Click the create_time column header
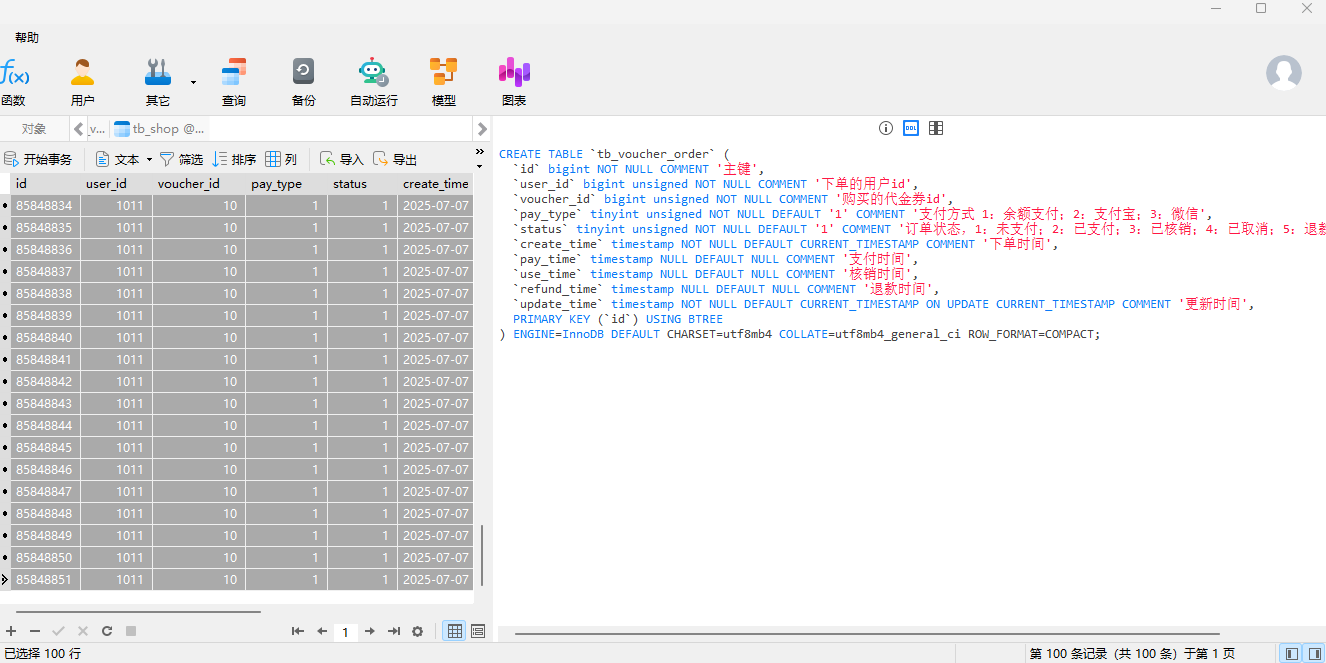Screen dimensions: 1326x663 click(435, 184)
